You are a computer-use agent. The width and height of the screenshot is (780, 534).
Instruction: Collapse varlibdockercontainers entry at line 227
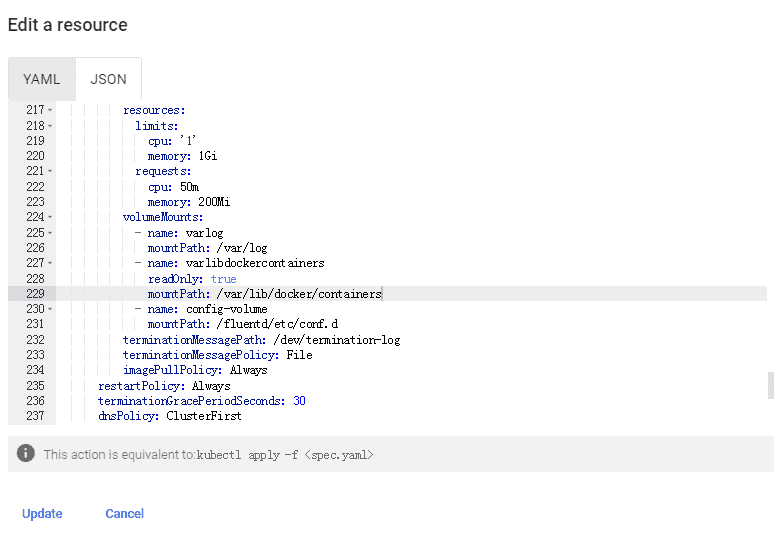(x=50, y=263)
